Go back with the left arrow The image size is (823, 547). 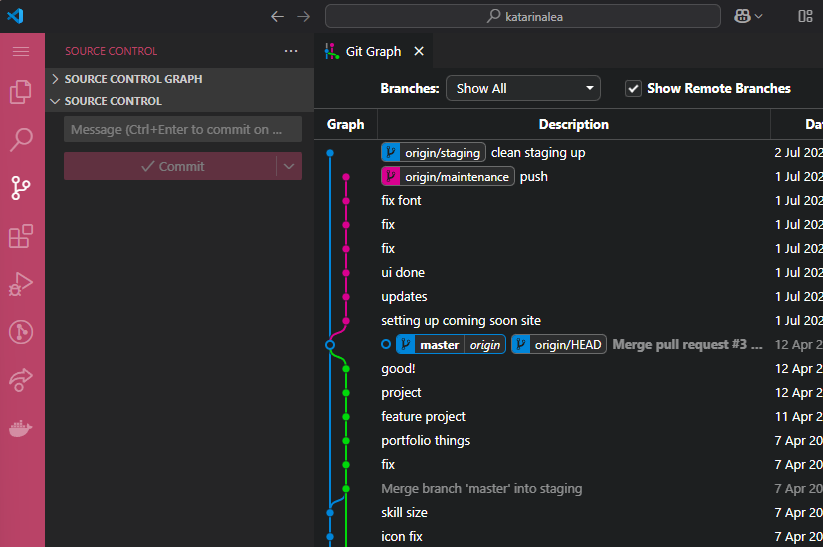click(x=278, y=17)
